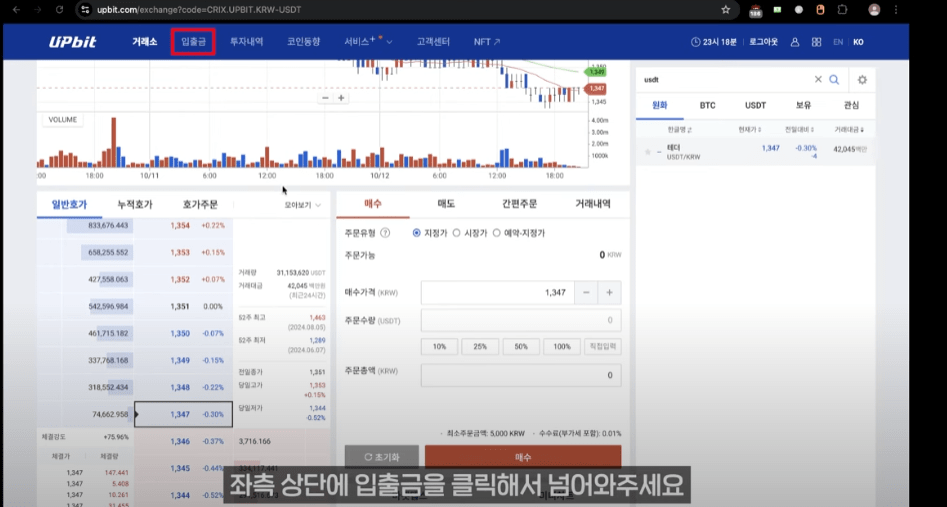
Task: Open the browser extensions puzzle icon
Action: tap(843, 10)
